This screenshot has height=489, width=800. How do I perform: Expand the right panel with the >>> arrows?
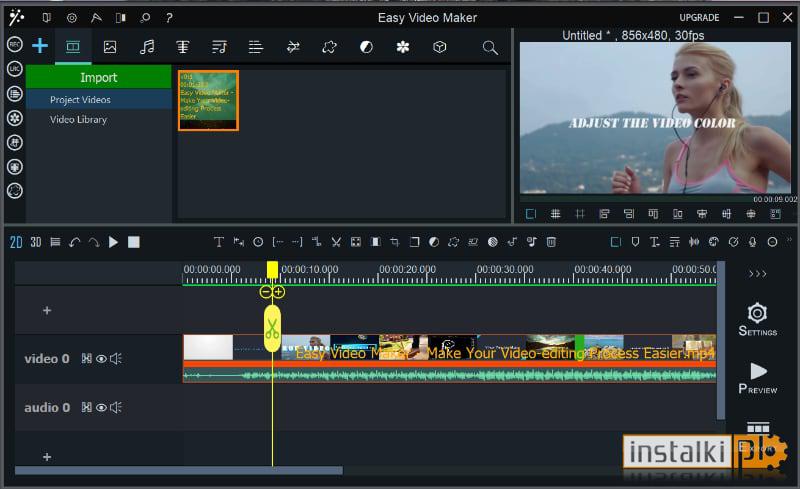tap(758, 274)
